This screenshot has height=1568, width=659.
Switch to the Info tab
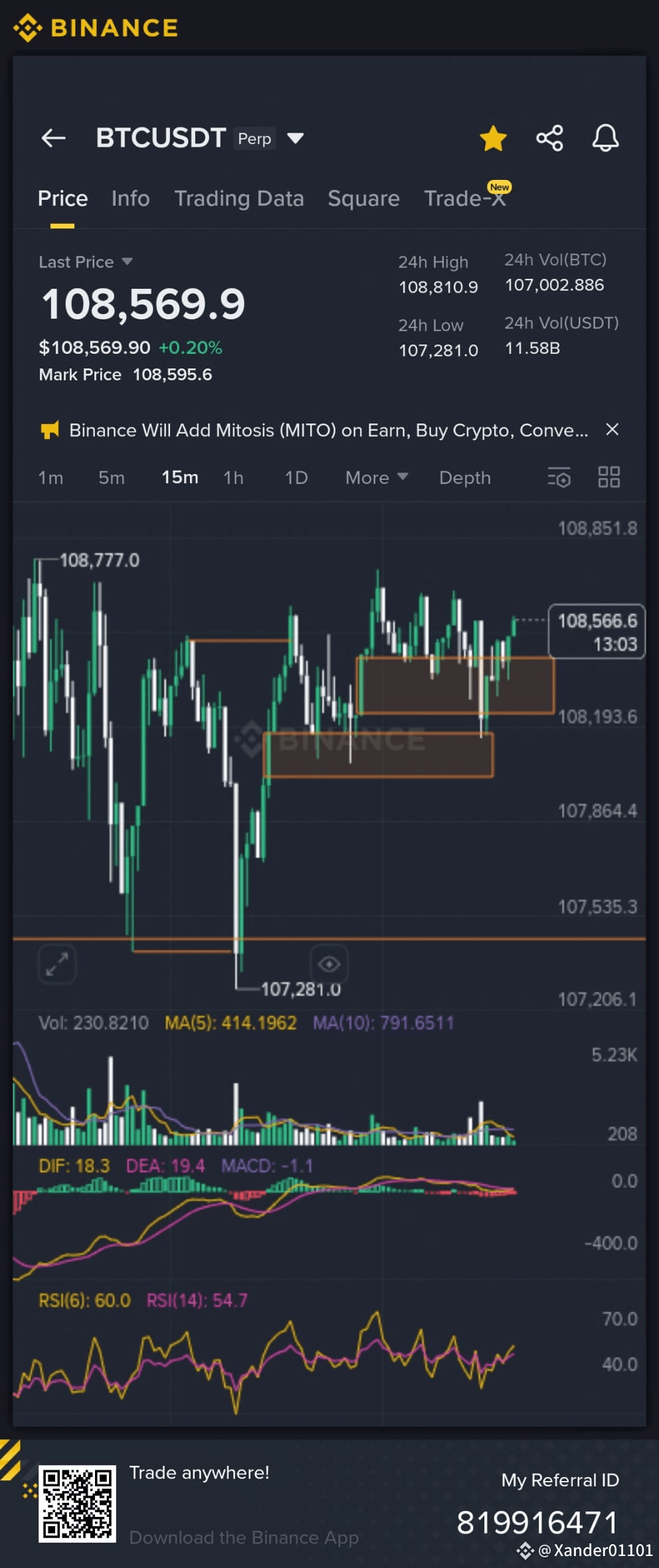pos(130,198)
